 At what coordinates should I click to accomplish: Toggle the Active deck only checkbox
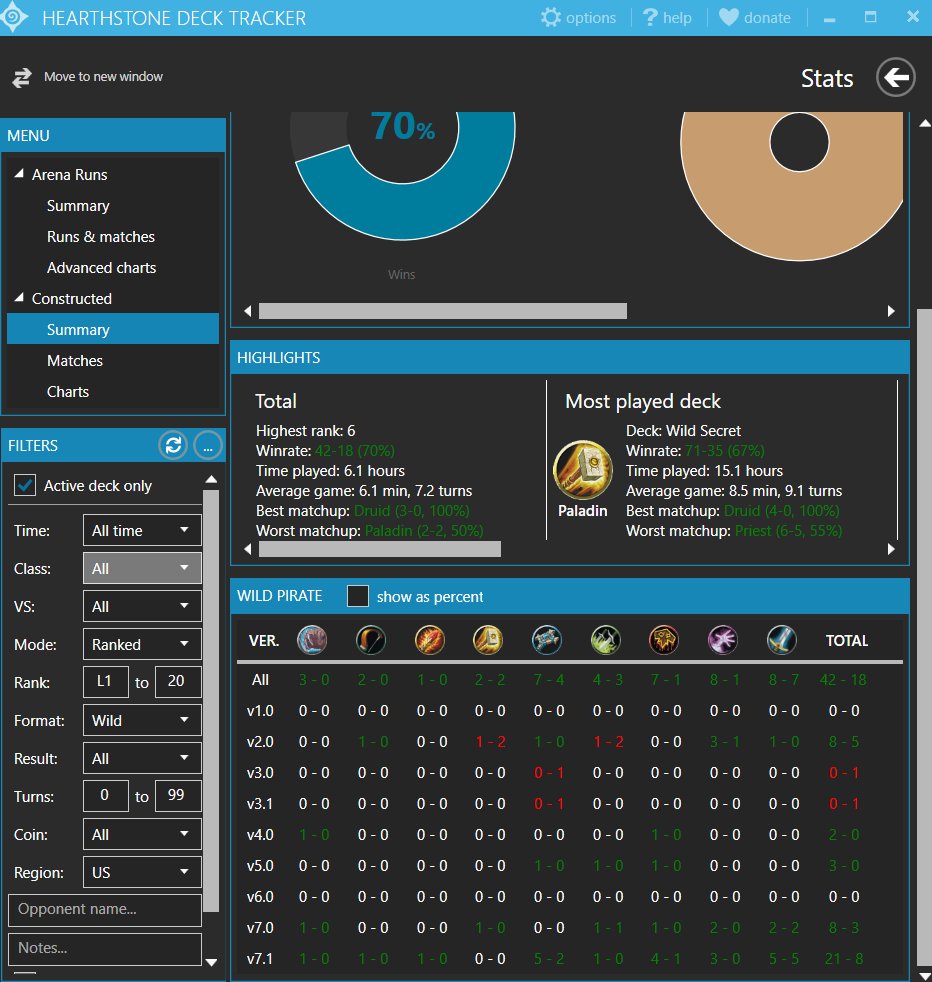[x=25, y=485]
